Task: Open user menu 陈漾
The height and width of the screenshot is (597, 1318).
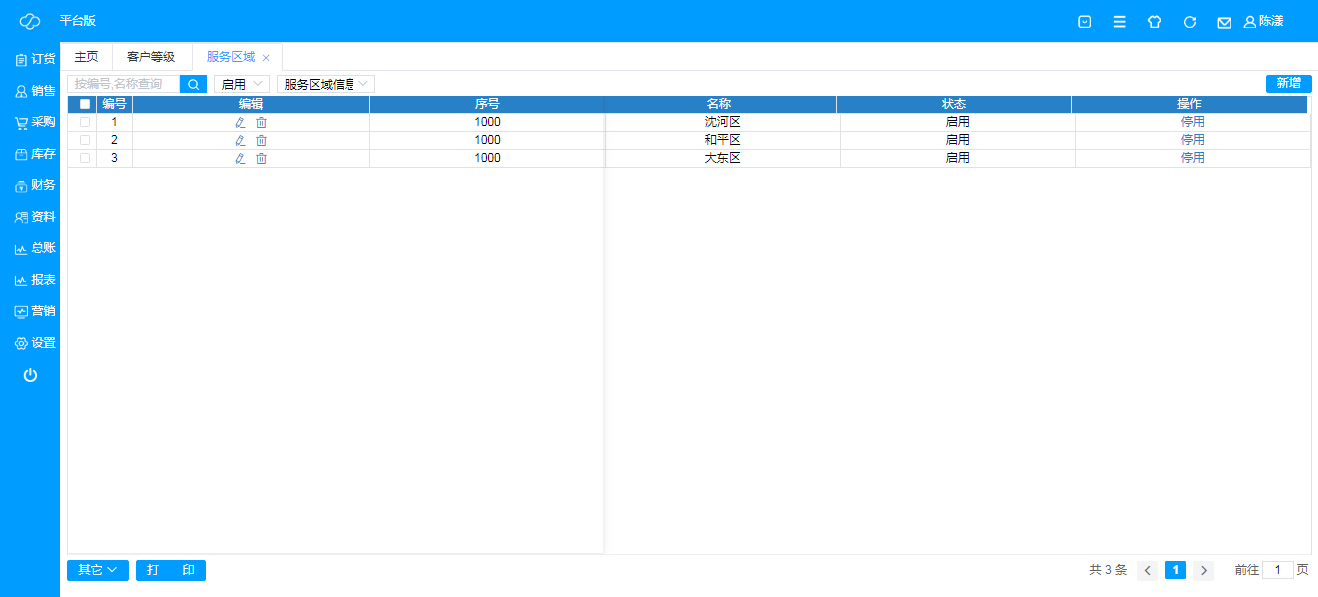Action: click(1264, 21)
